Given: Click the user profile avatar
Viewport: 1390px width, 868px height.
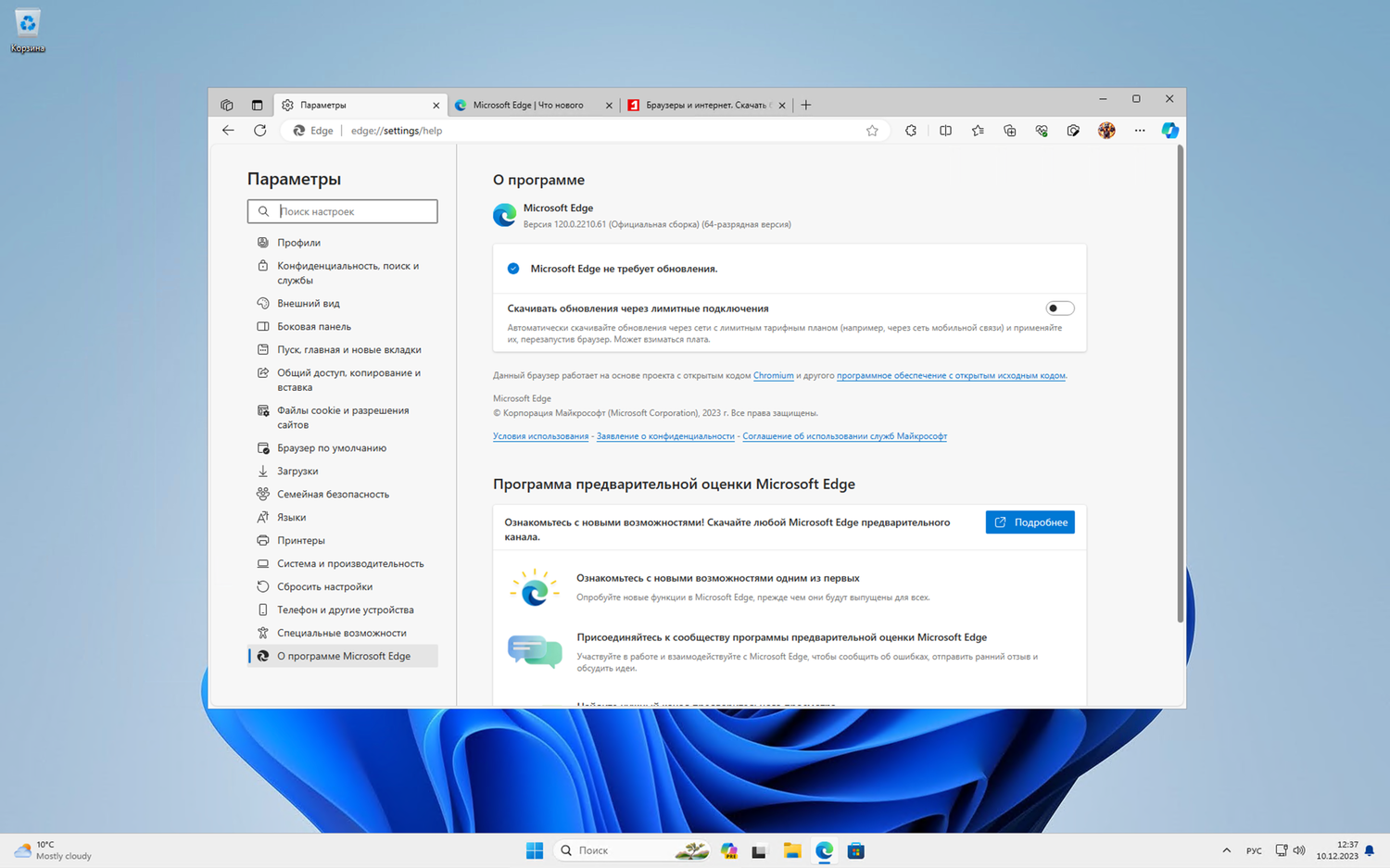Looking at the screenshot, I should tap(1106, 131).
